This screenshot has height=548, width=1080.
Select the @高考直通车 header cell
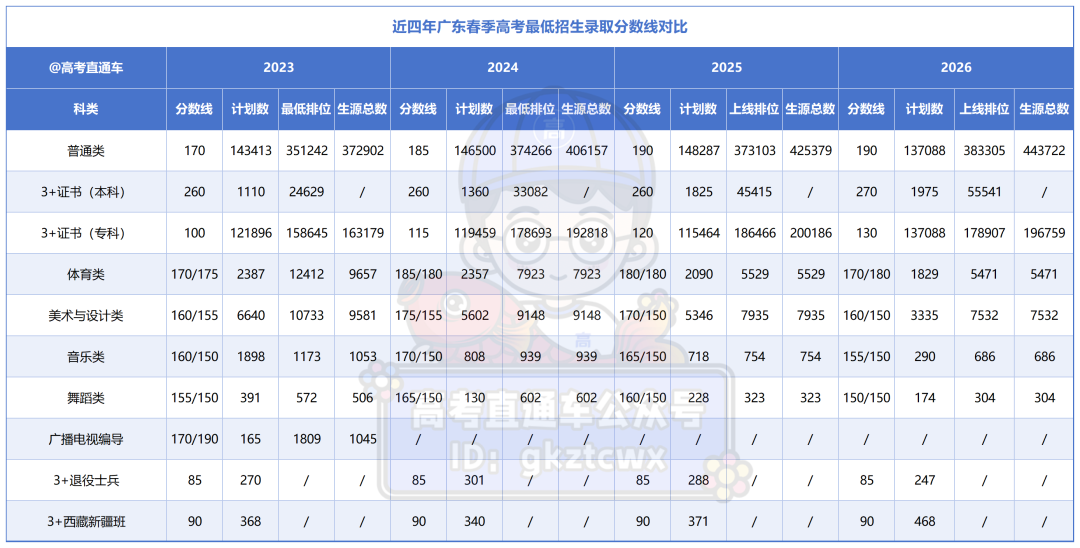click(86, 67)
